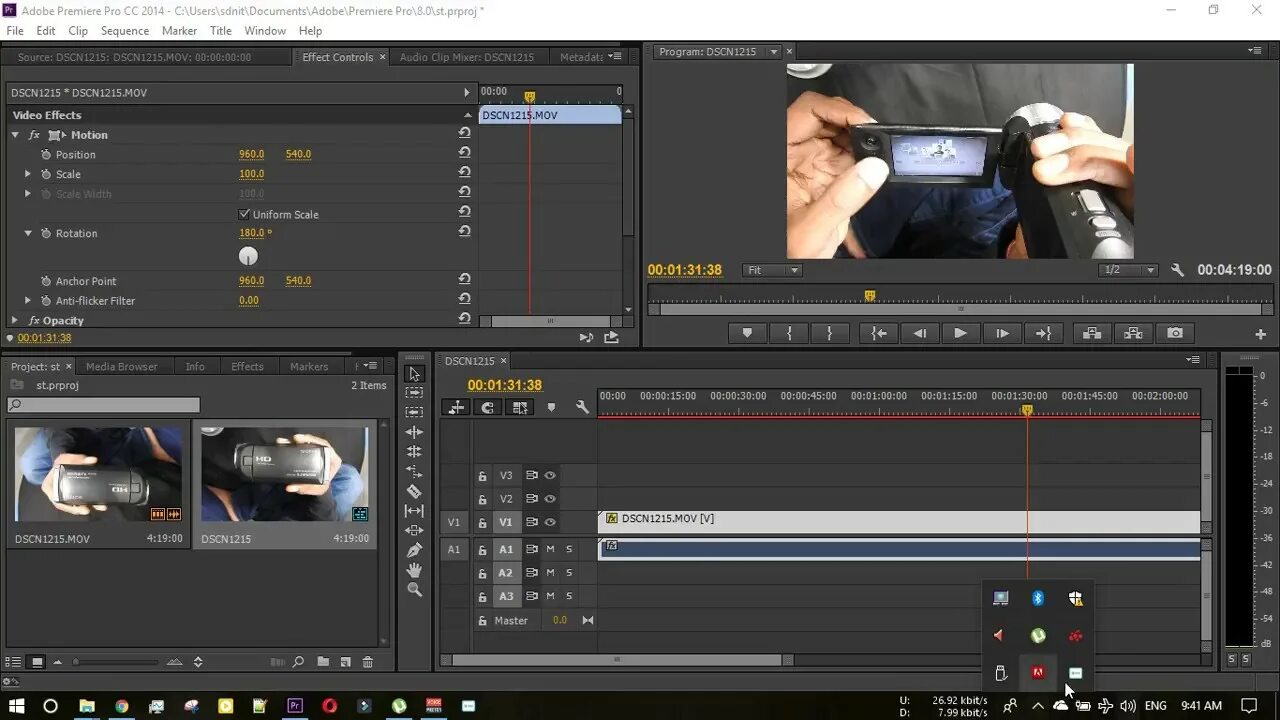The width and height of the screenshot is (1280, 720).
Task: Click the Position X value 960.0
Action: 251,154
